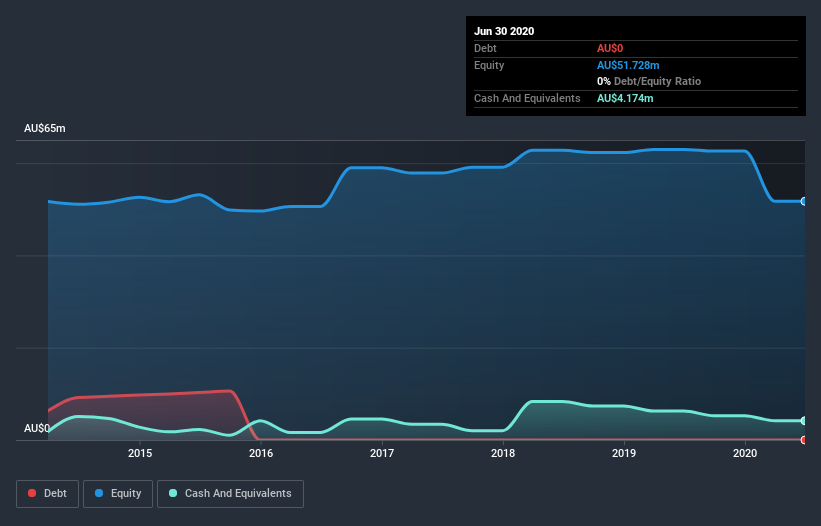The width and height of the screenshot is (821, 526).
Task: Click the Cash And Equivalents end-point marker
Action: point(804,421)
